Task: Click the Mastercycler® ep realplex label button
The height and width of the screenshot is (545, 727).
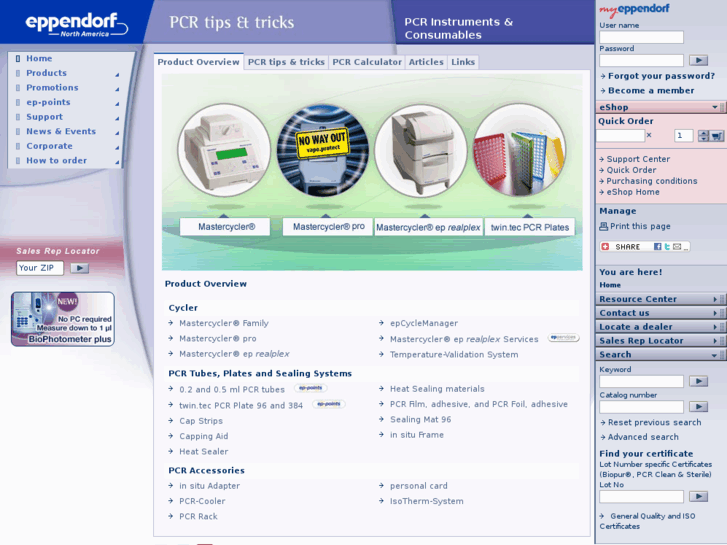Action: click(428, 227)
